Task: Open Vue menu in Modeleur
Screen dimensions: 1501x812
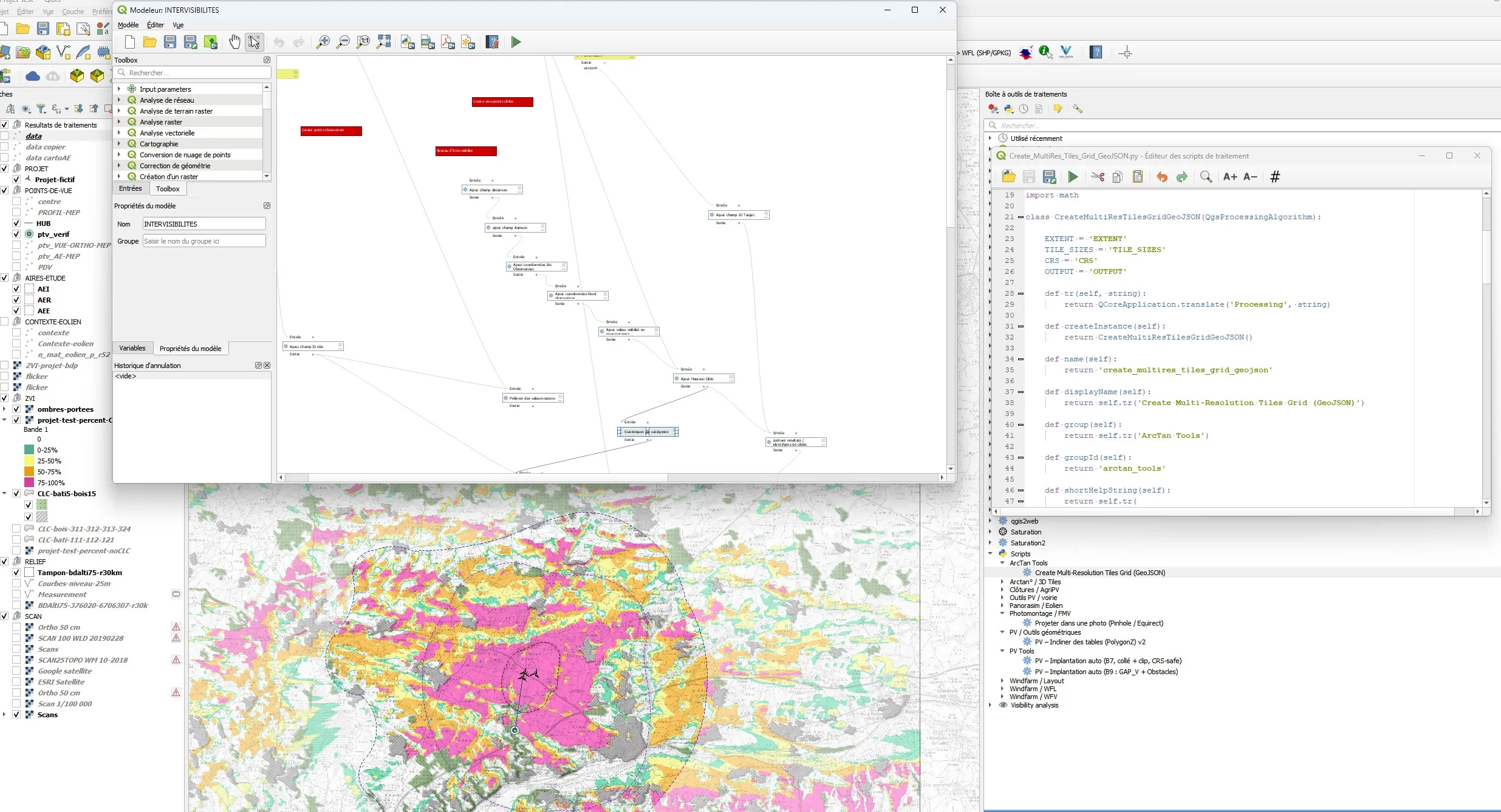Action: pos(178,25)
